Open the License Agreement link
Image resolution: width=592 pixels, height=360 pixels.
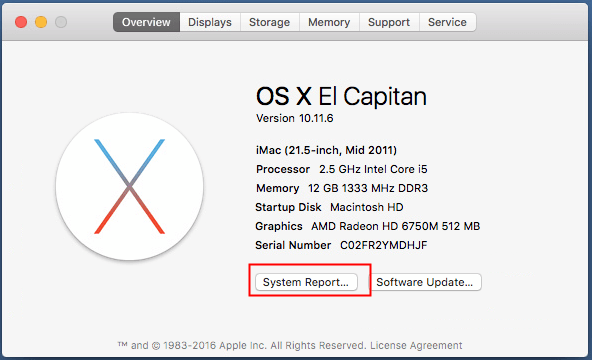tap(416, 345)
